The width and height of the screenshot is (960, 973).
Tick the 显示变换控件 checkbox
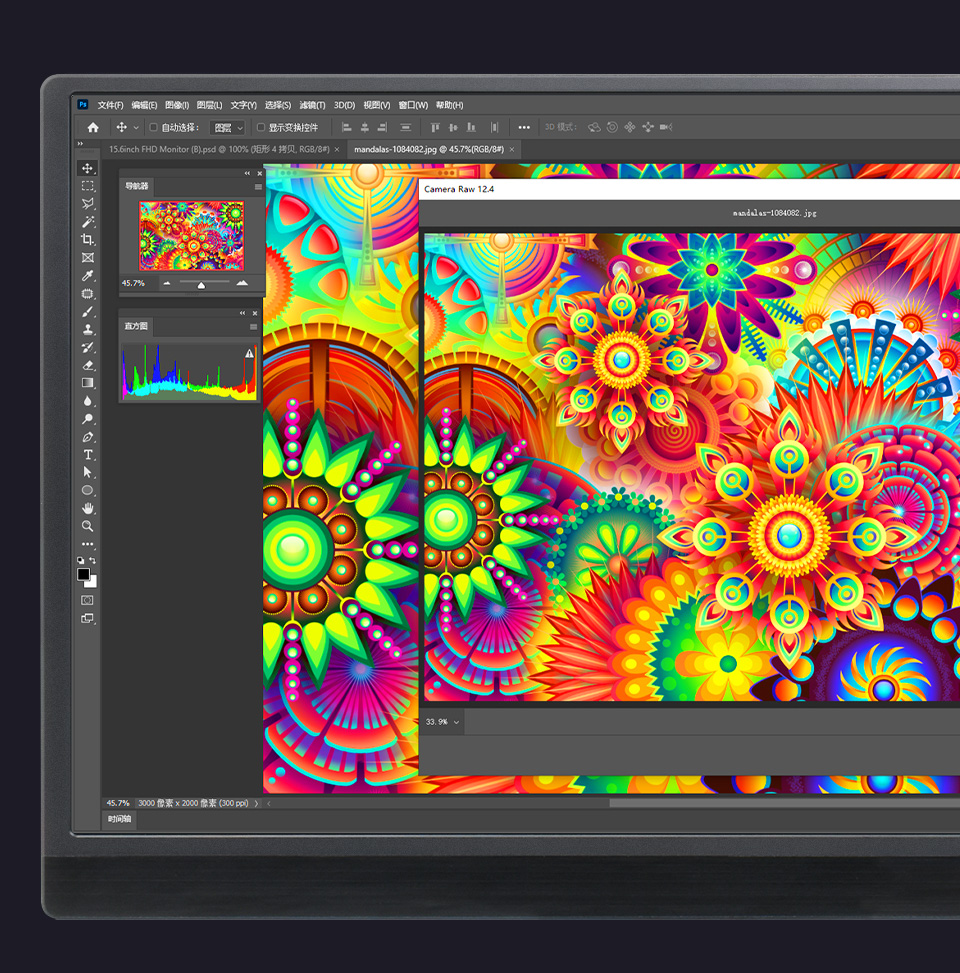(261, 127)
